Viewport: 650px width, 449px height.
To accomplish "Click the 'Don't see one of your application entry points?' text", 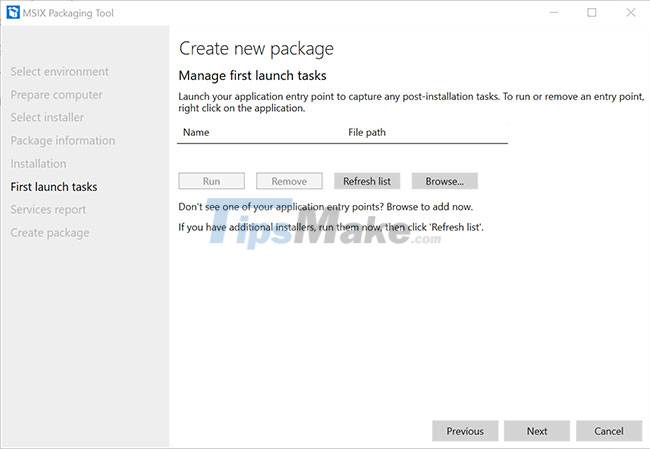I will pos(281,207).
